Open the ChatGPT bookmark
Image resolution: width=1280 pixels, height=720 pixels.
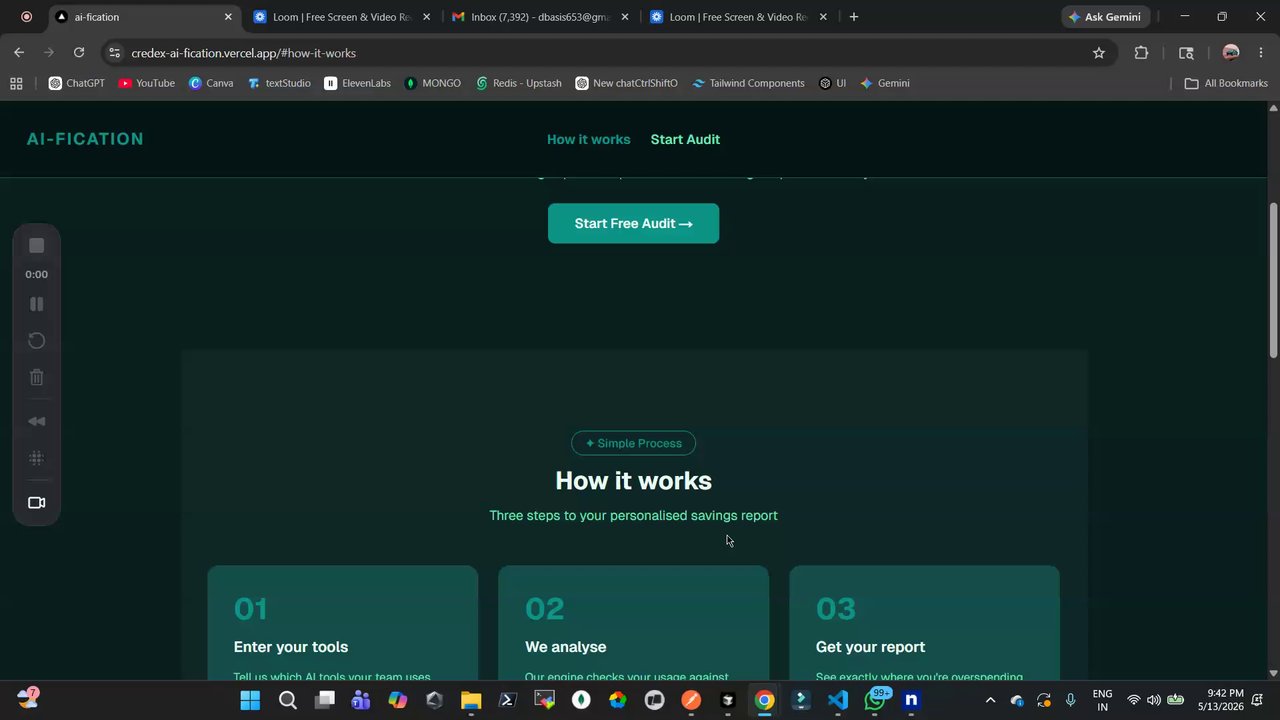click(x=77, y=83)
